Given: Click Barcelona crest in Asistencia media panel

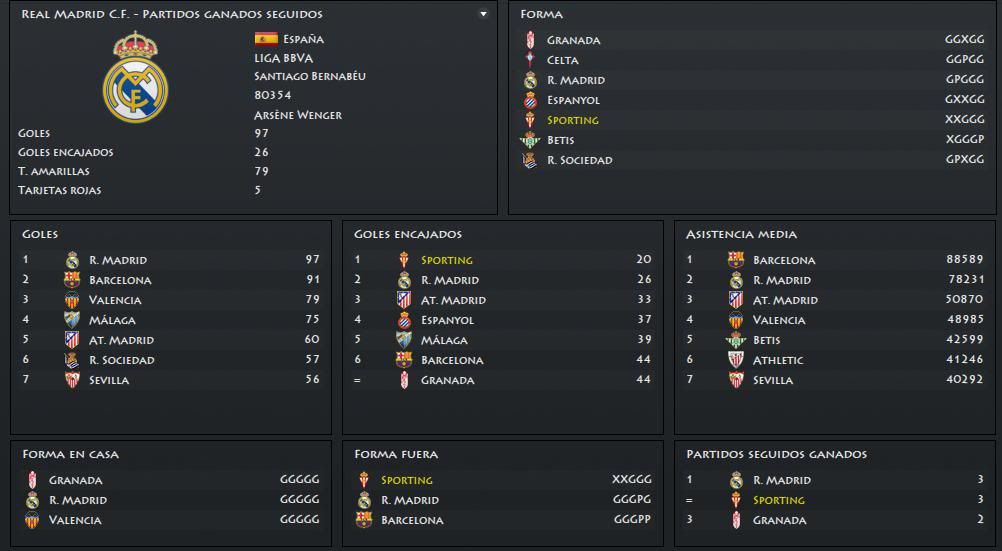Looking at the screenshot, I should pos(736,260).
